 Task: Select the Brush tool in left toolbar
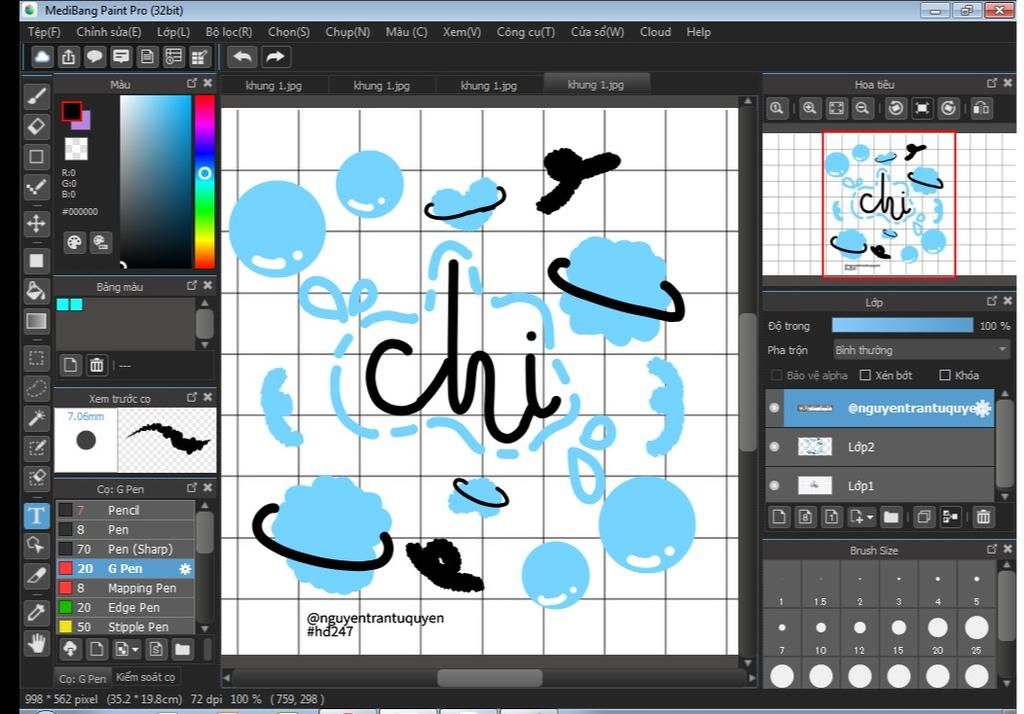pyautogui.click(x=37, y=96)
